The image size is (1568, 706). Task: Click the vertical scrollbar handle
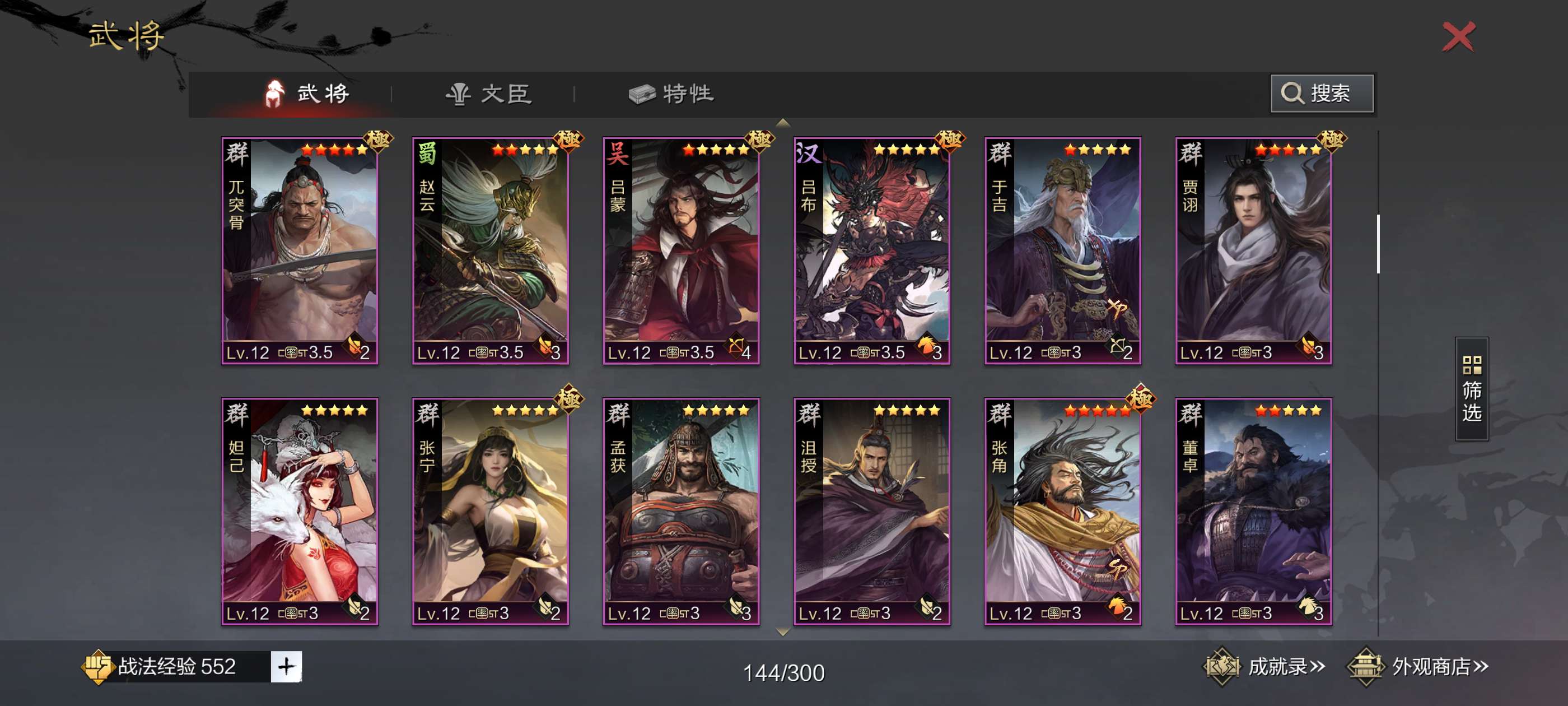(1378, 244)
